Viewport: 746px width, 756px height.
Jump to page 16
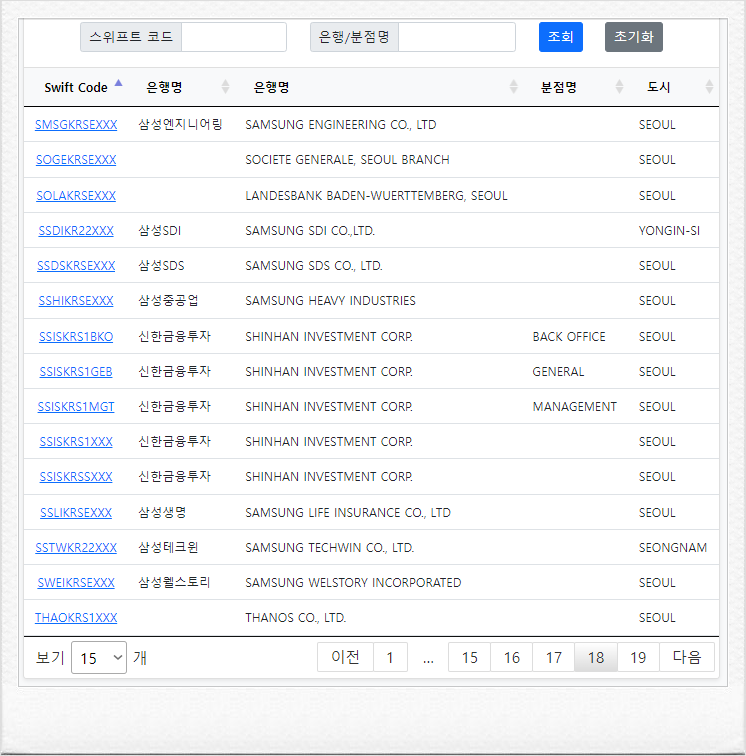click(x=511, y=657)
